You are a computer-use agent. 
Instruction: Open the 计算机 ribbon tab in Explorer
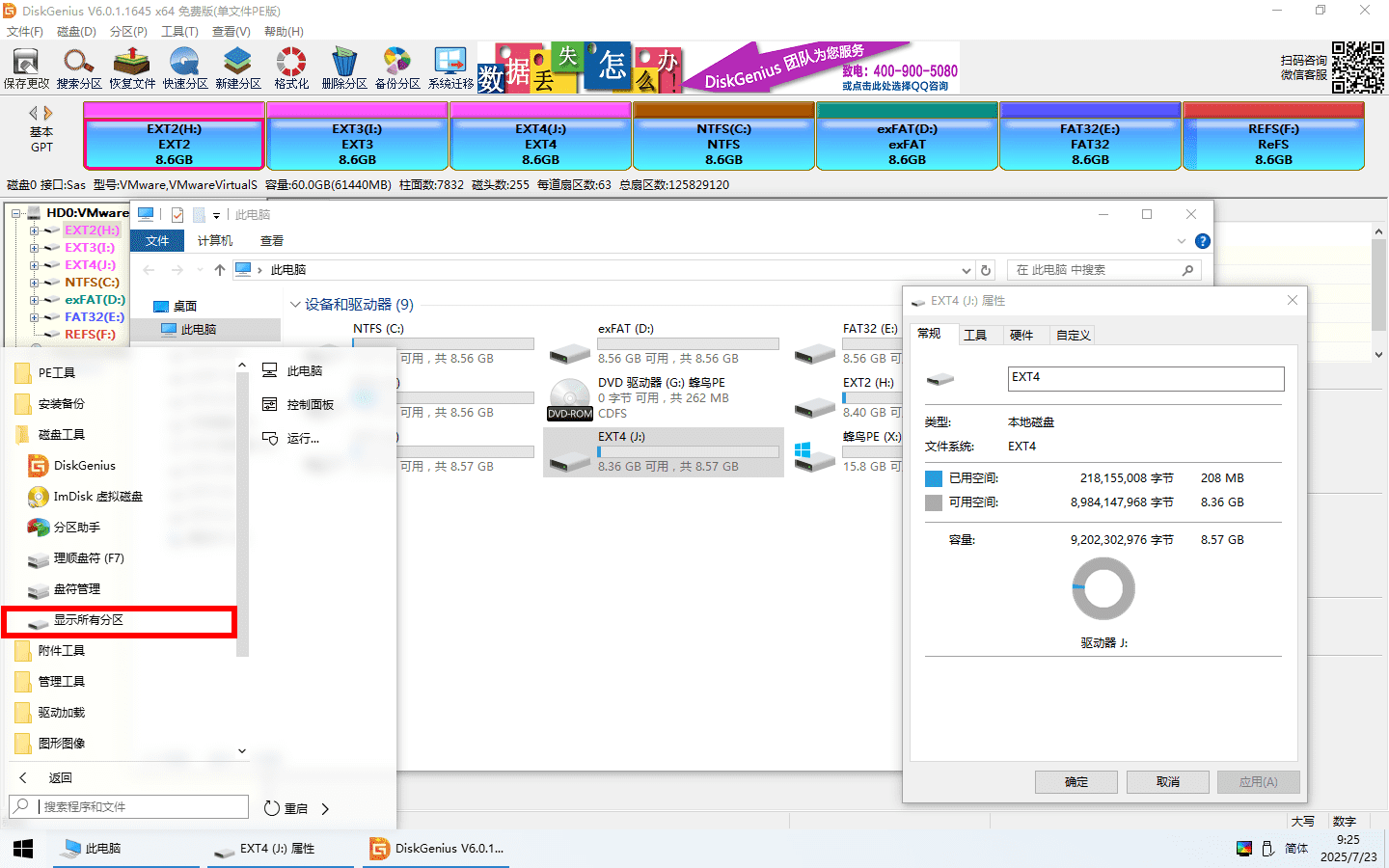point(215,241)
